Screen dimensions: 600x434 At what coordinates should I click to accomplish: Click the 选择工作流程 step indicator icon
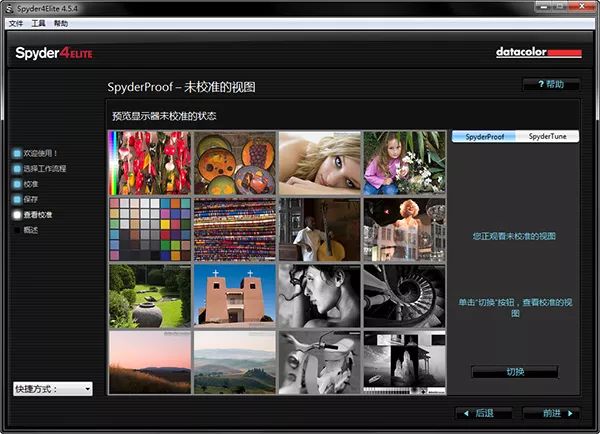pyautogui.click(x=17, y=169)
